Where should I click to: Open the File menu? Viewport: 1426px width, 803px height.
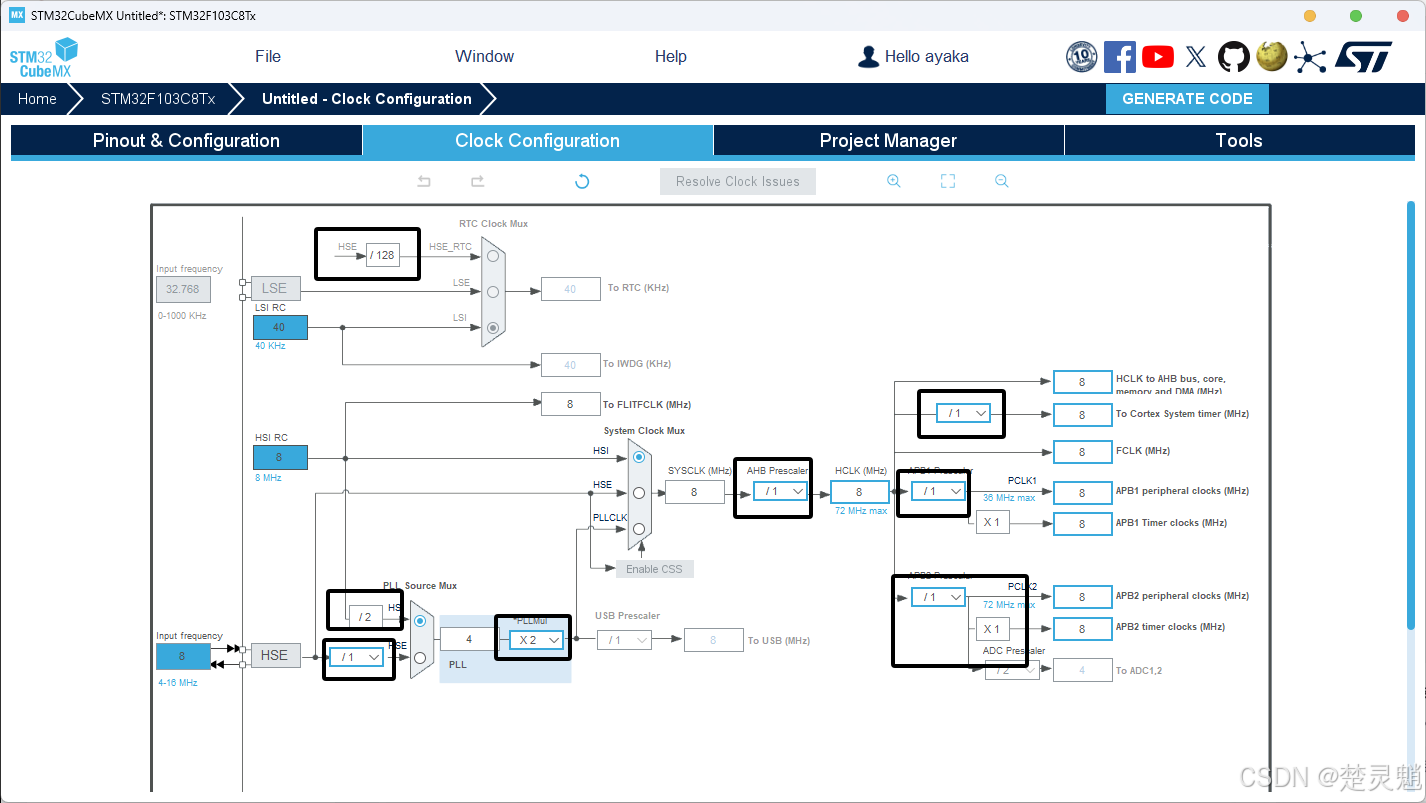(268, 57)
